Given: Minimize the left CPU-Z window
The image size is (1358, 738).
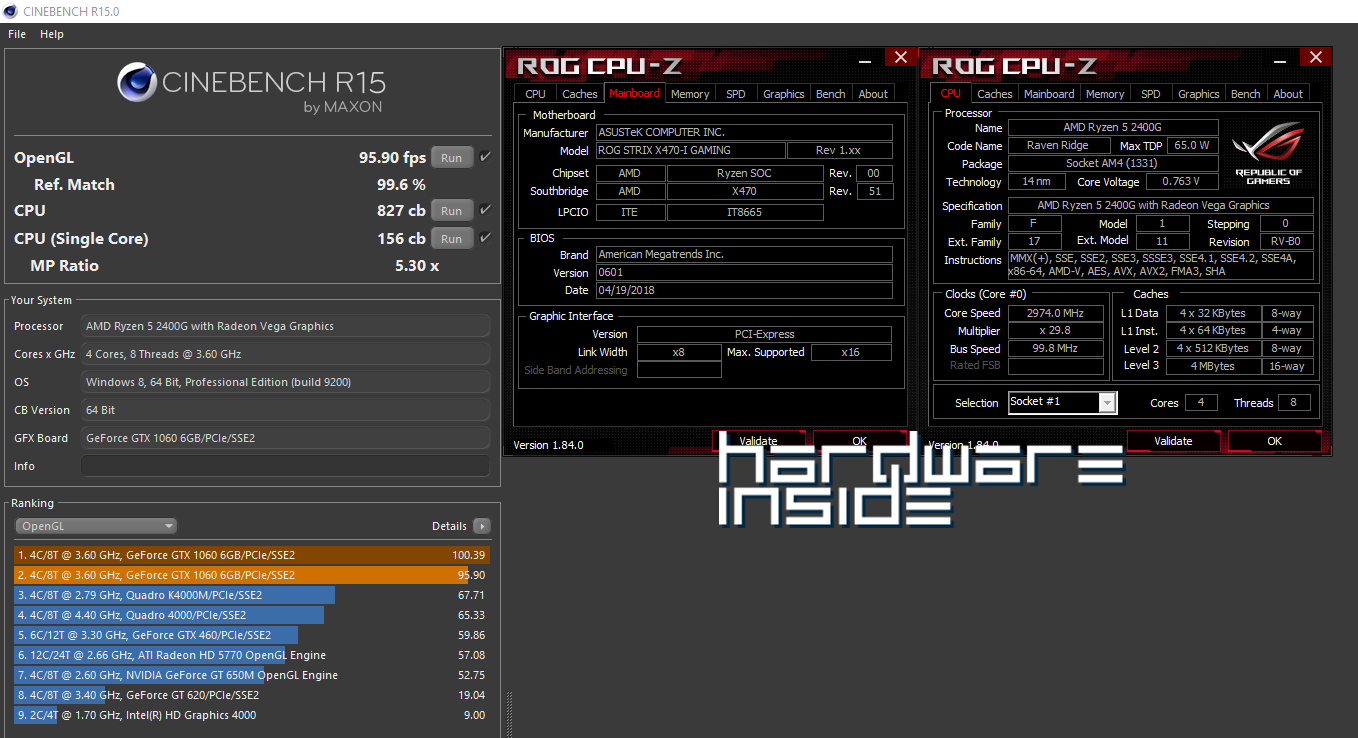Looking at the screenshot, I should click(864, 60).
